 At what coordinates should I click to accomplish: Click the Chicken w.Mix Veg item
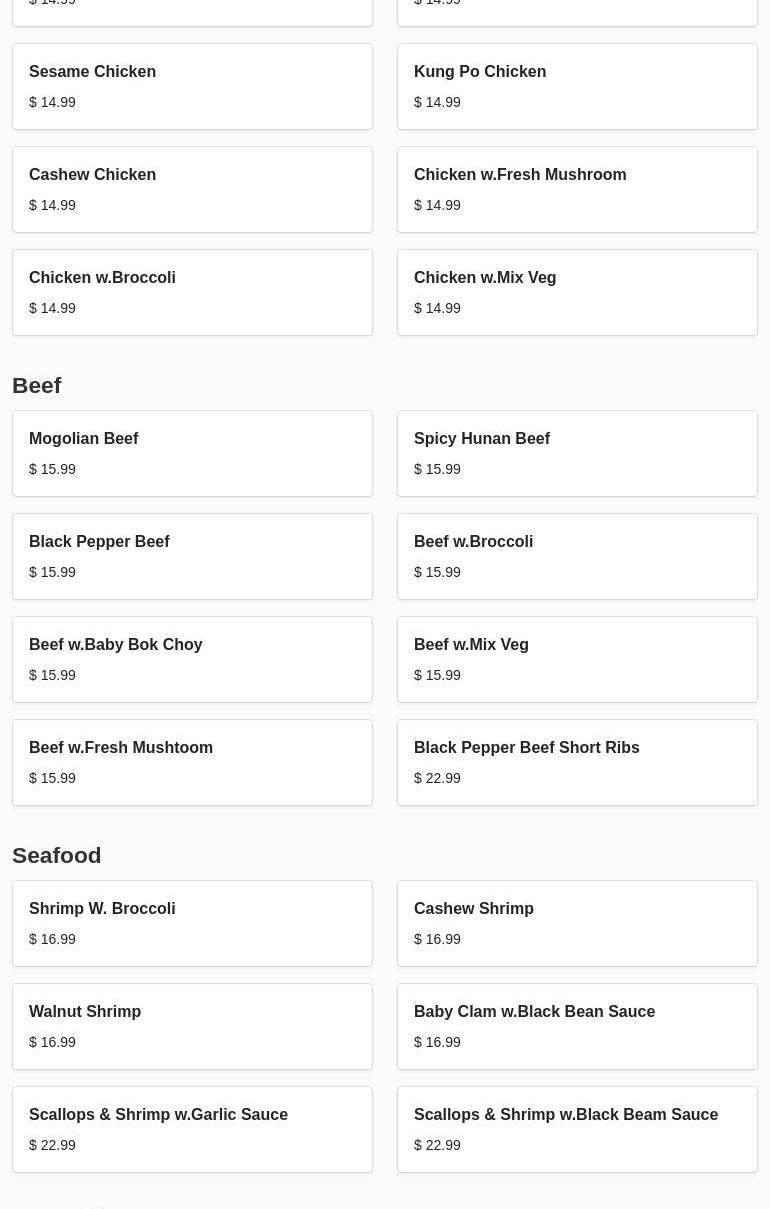point(577,292)
